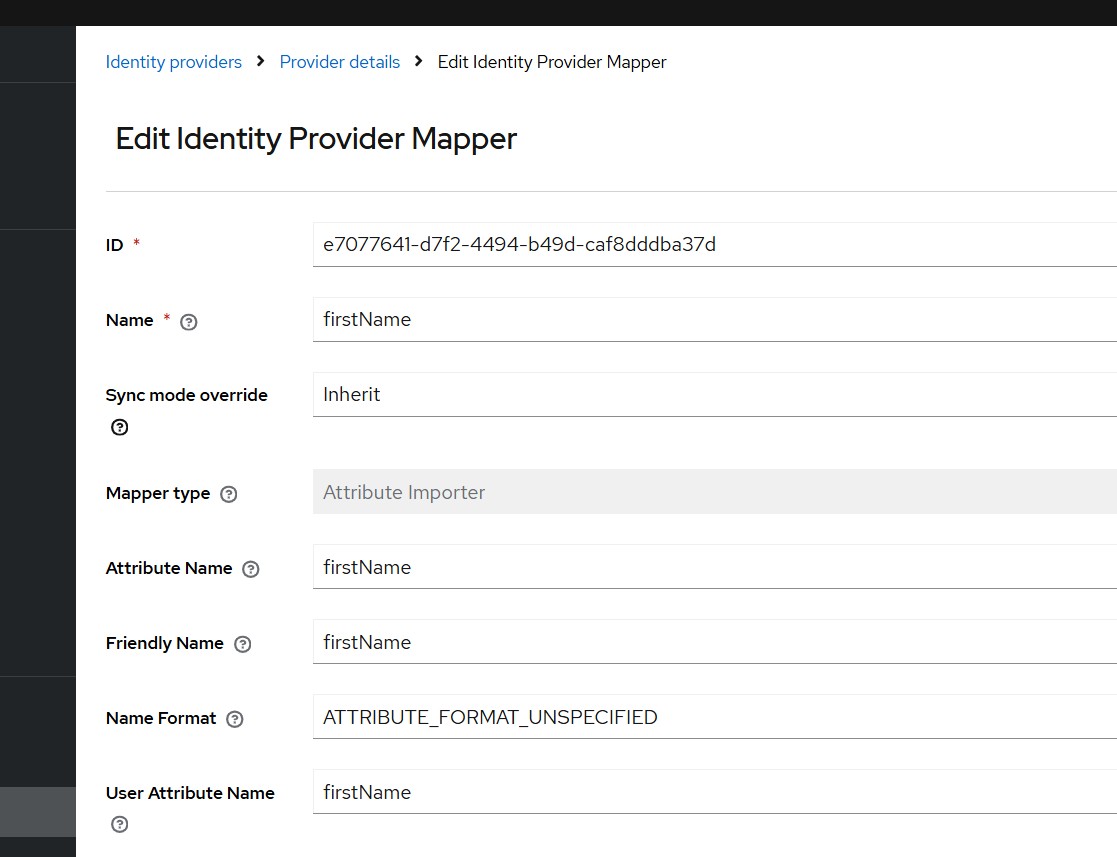Viewport: 1117px width, 857px height.
Task: Expand the collapsed left sidebar menu
Action: click(x=38, y=54)
